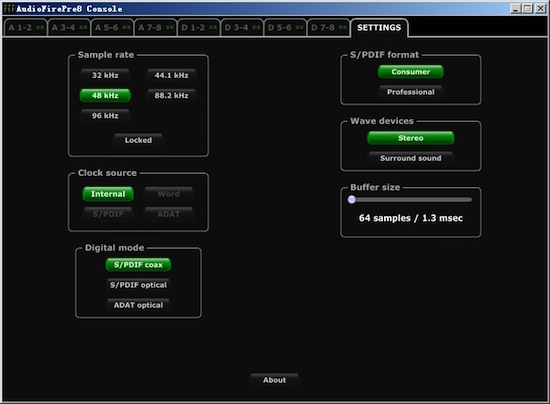This screenshot has height=404, width=550.
Task: Switch digital mode to S/PDIF optical
Action: click(138, 285)
